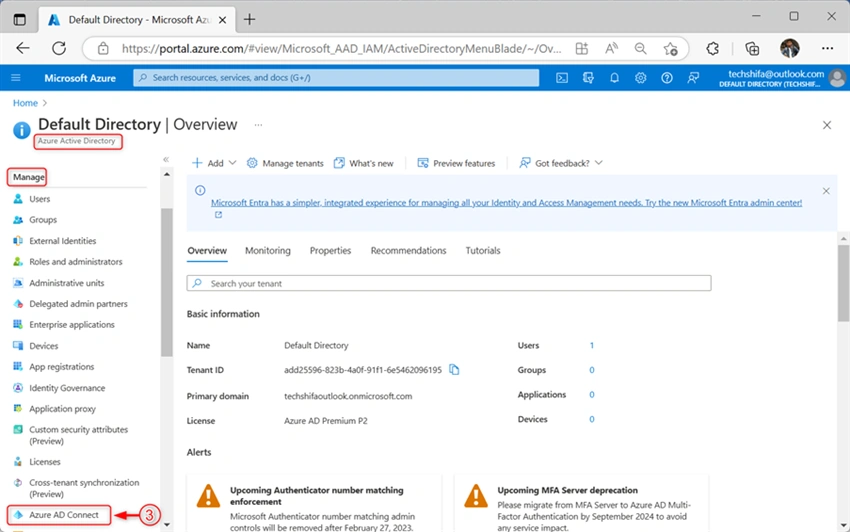This screenshot has height=532, width=850.
Task: Open a new browser tab
Action: [x=249, y=20]
